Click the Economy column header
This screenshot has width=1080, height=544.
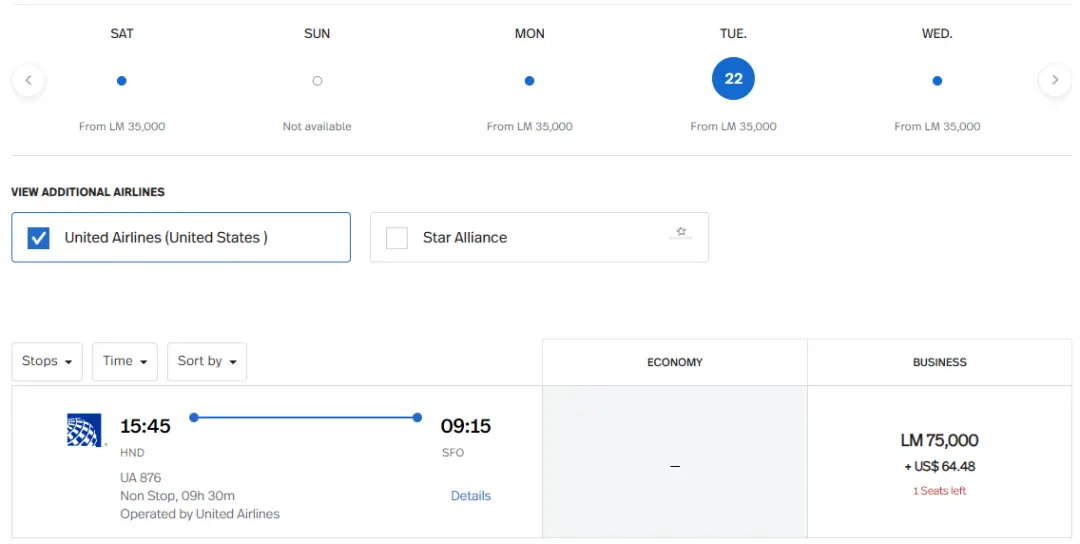(x=674, y=362)
